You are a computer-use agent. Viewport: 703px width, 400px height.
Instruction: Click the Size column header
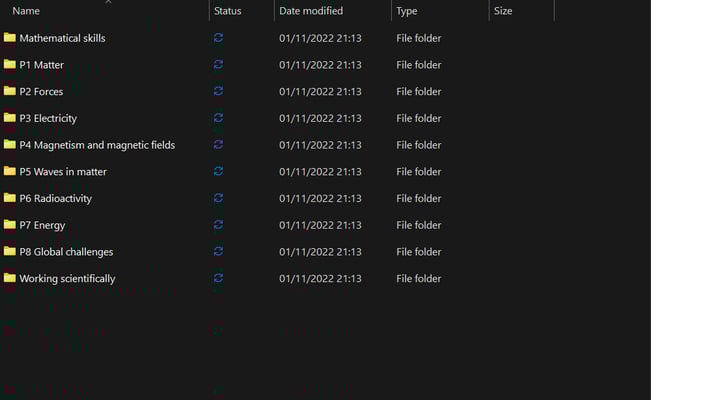(x=503, y=11)
